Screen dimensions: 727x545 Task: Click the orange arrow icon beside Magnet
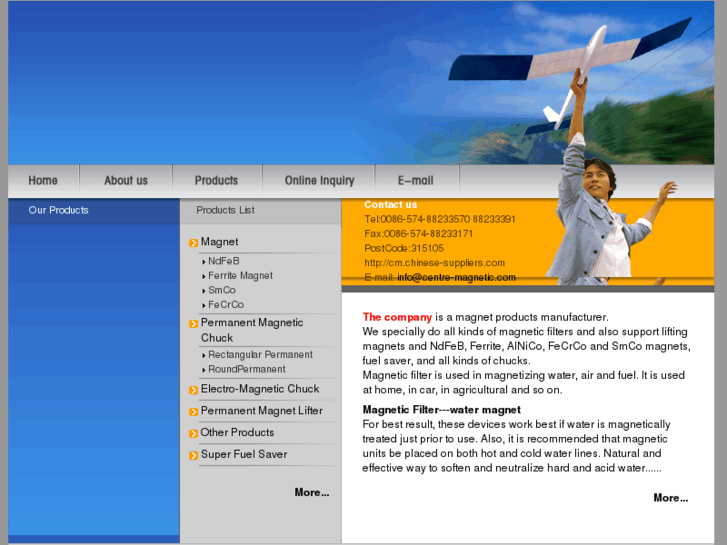[x=193, y=243]
